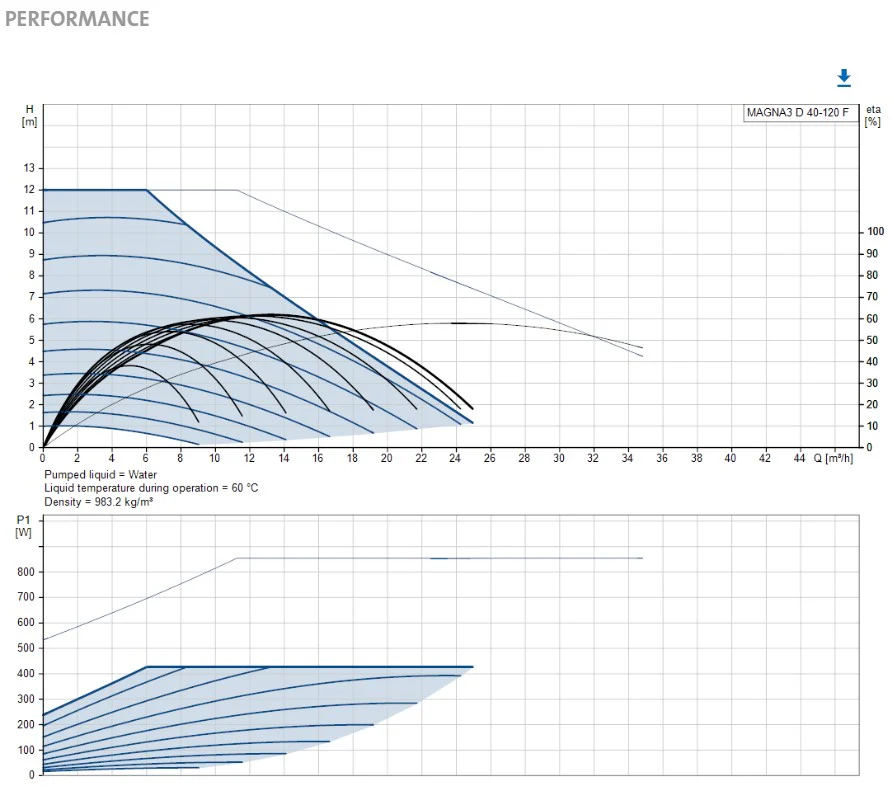Click the 13 value on H axis
Viewport: 894px width, 809px height.
(29, 168)
